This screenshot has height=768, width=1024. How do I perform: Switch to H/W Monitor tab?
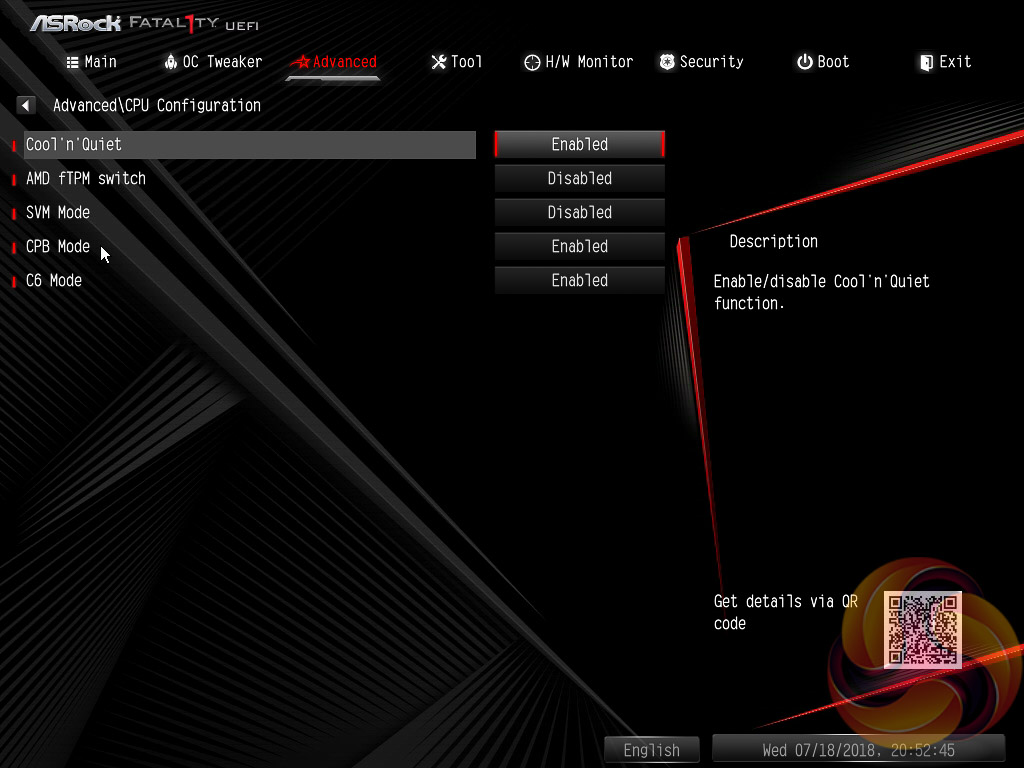click(x=579, y=62)
